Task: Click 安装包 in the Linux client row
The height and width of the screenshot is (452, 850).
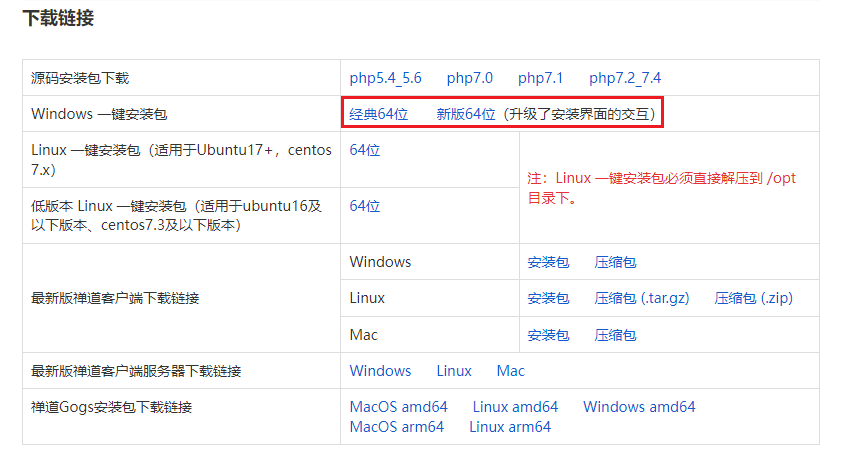Action: (x=548, y=298)
